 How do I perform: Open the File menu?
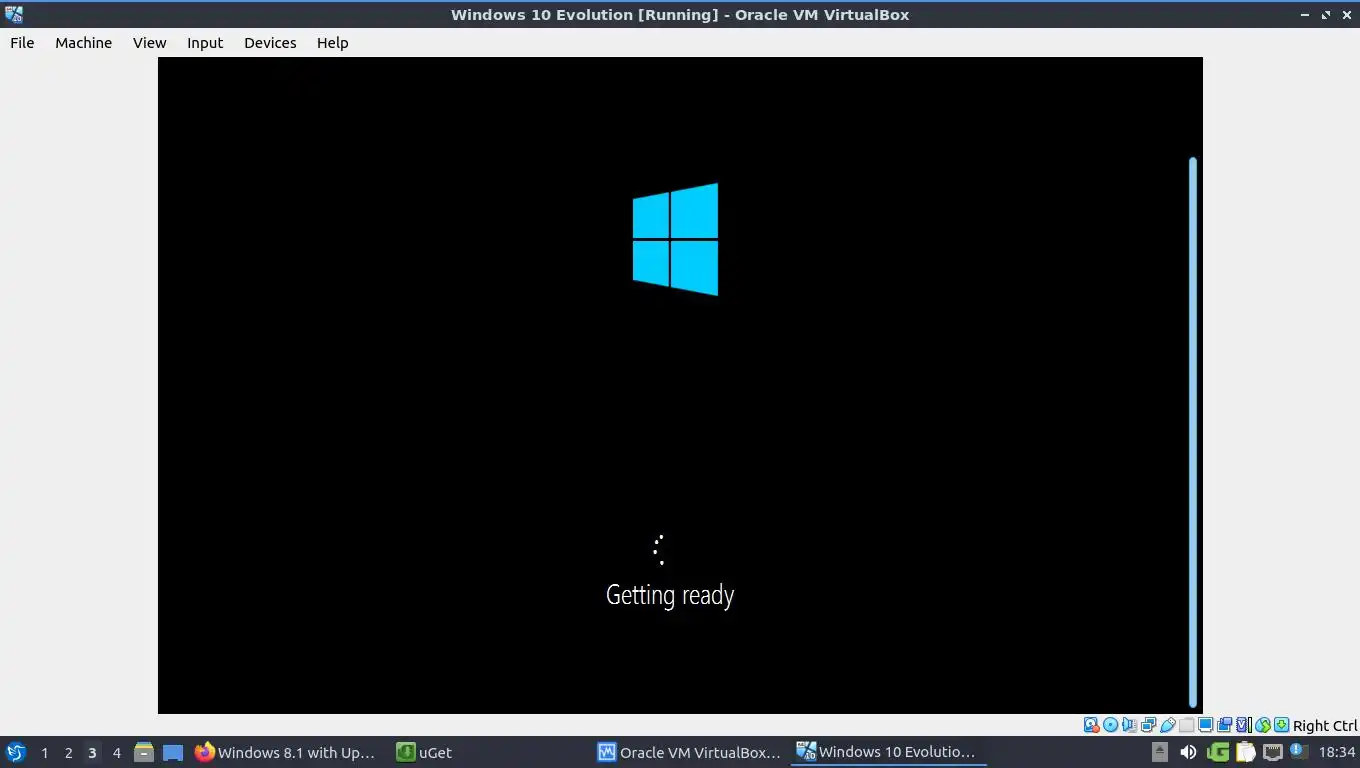pos(22,43)
